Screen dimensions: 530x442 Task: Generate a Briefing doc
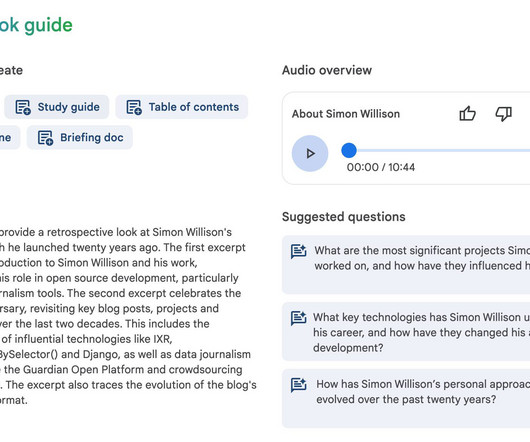pyautogui.click(x=80, y=138)
